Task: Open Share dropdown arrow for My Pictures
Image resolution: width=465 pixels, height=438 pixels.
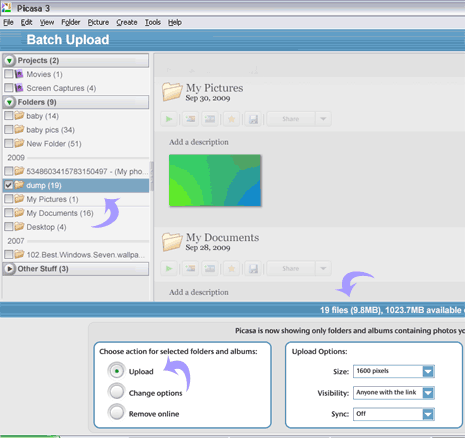Action: [x=323, y=119]
